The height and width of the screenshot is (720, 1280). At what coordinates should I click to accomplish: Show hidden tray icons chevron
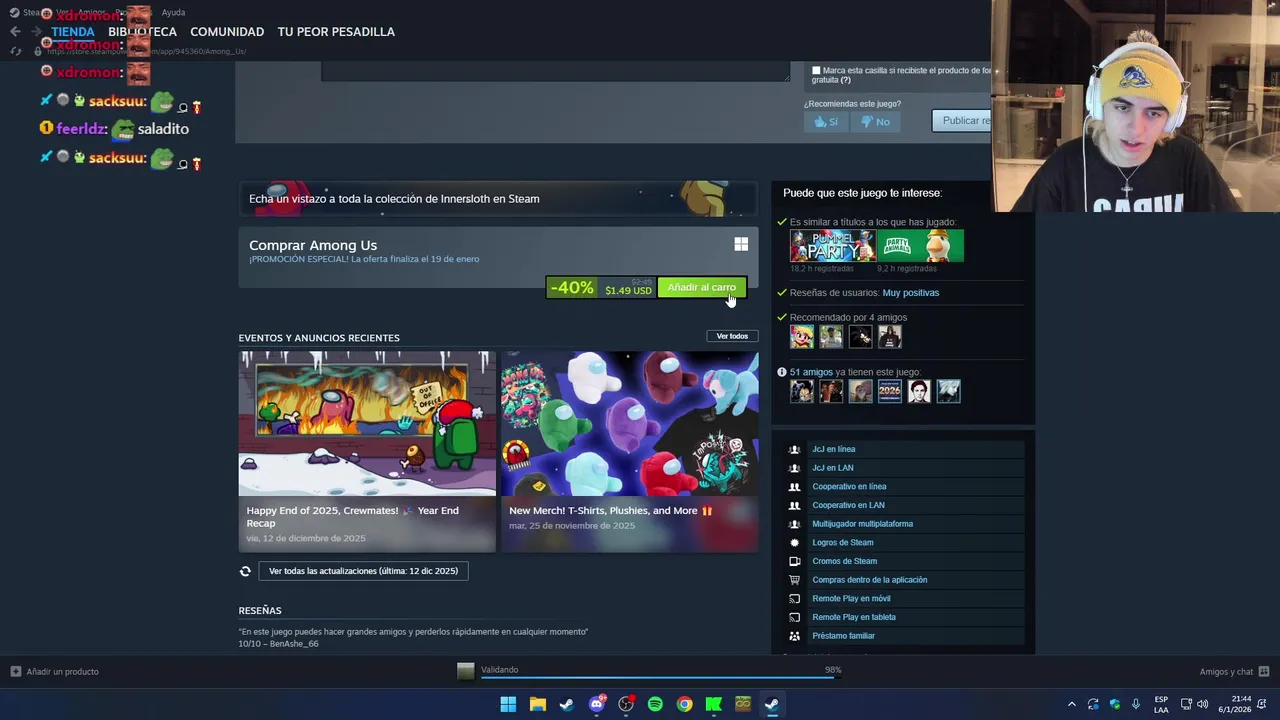(x=1072, y=705)
